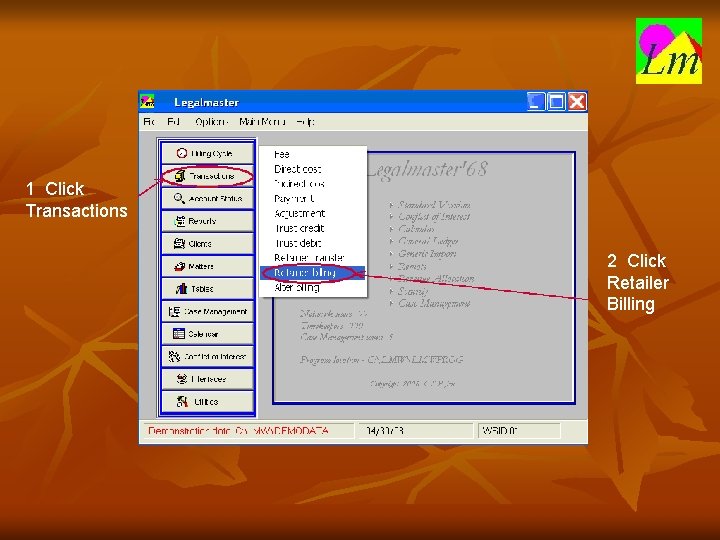Click the Legalmaster'68 heading text
Screen dimensions: 720x540
427,170
